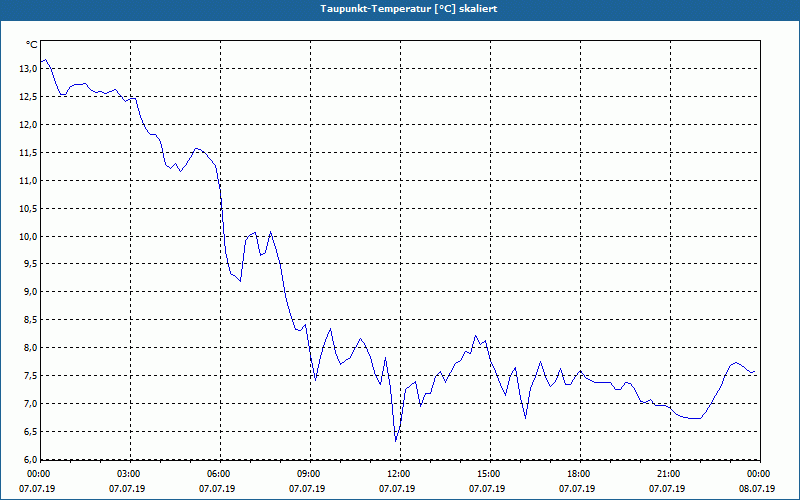Click the 7,5 y-axis value

pyautogui.click(x=30, y=376)
